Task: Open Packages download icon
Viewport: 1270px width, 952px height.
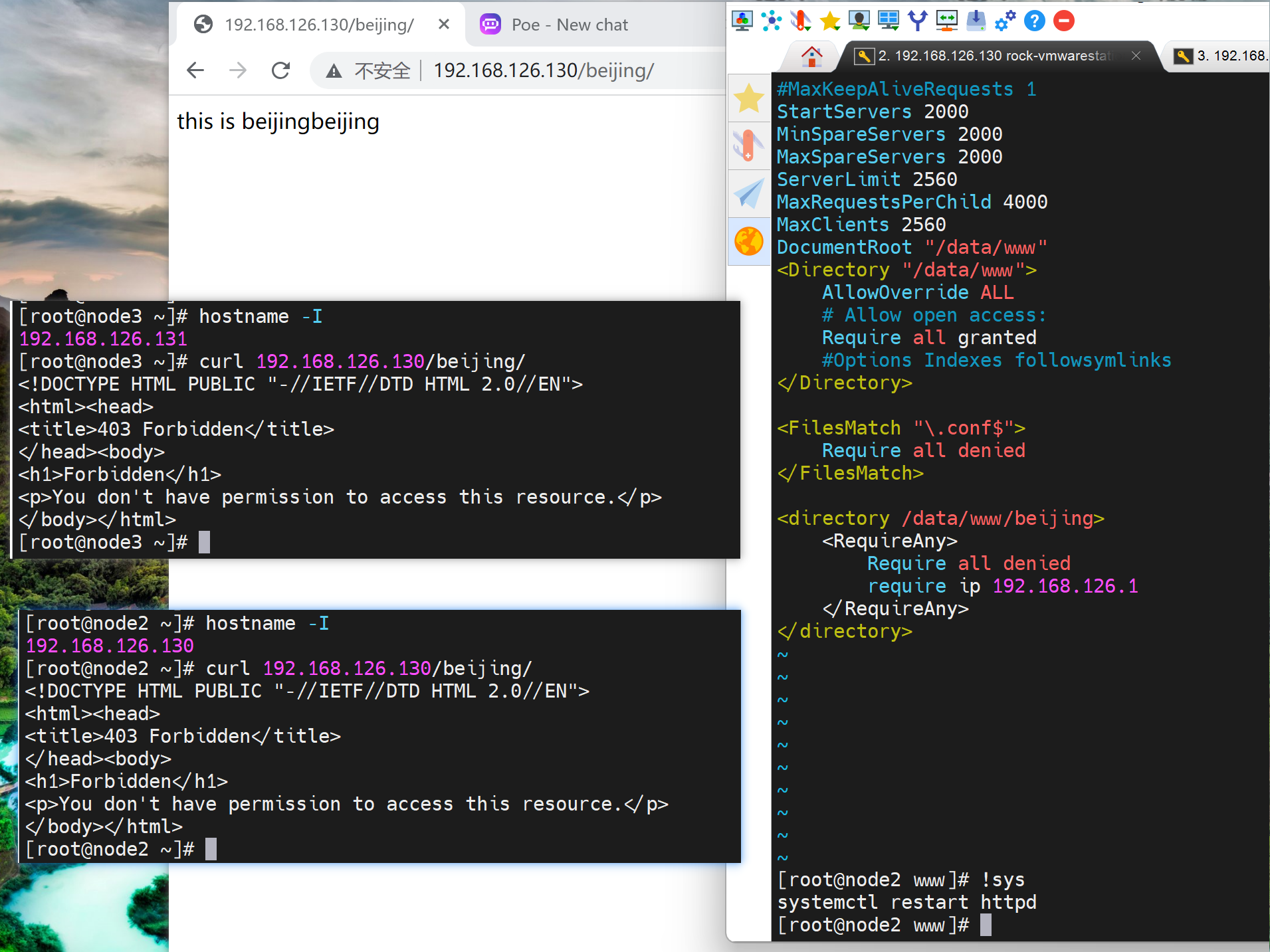Action: [976, 21]
